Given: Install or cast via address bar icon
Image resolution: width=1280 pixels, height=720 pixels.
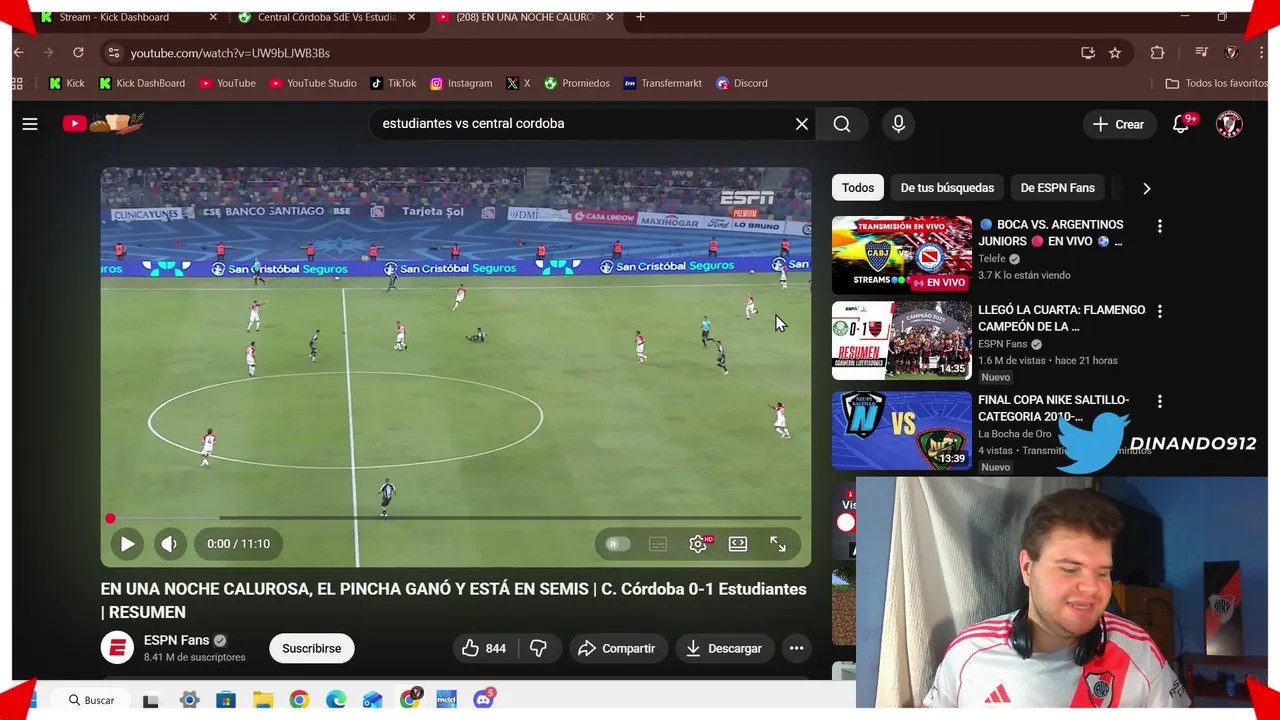Looking at the screenshot, I should 1088,53.
